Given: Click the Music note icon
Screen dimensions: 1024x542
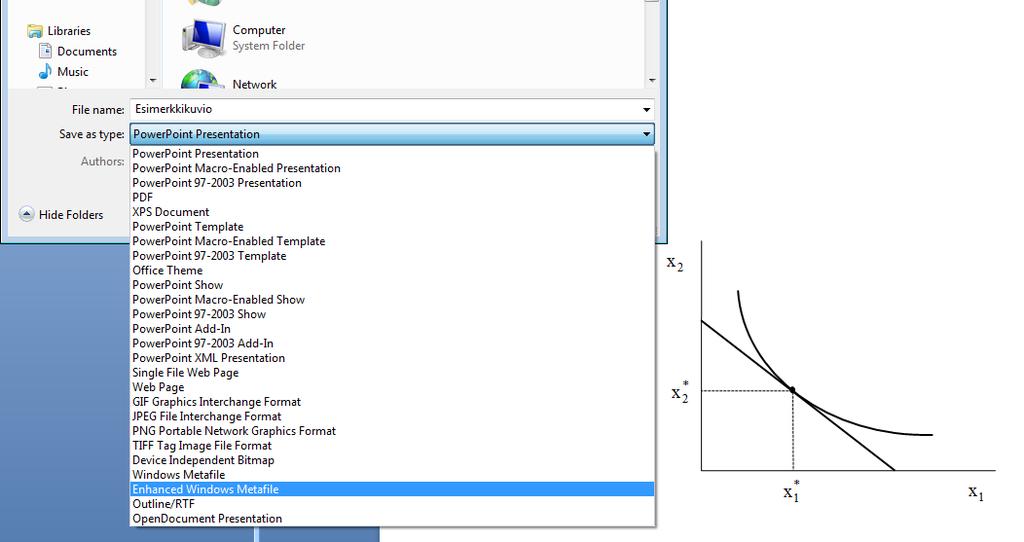Looking at the screenshot, I should [x=45, y=71].
